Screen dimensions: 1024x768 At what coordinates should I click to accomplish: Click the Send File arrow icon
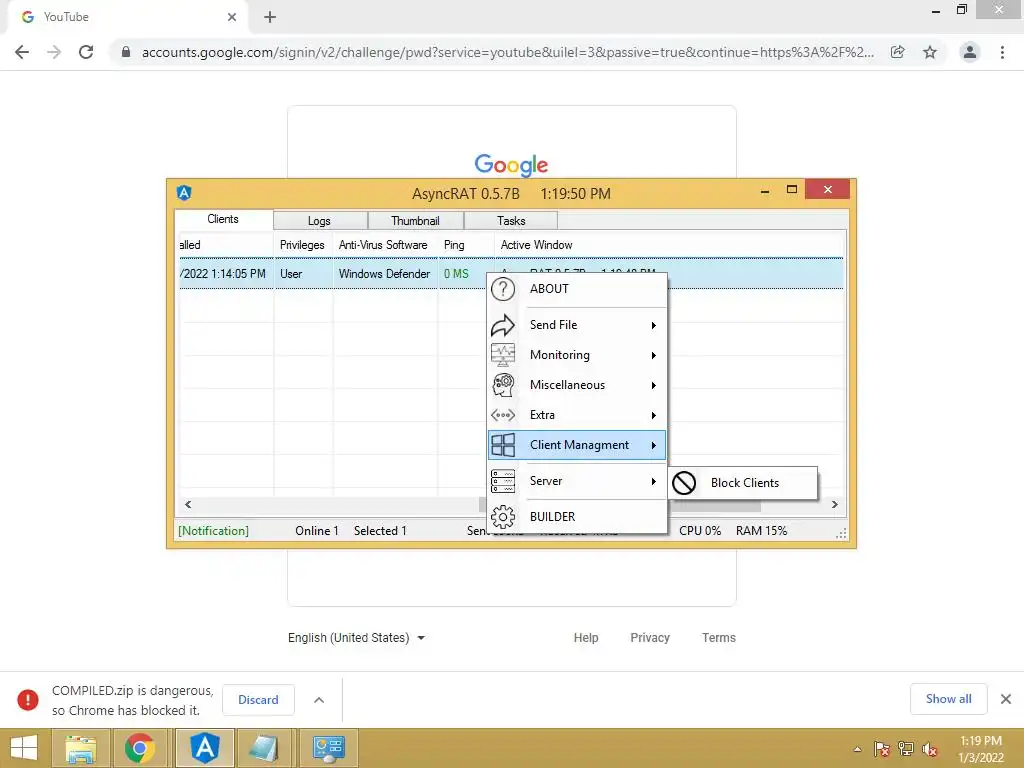coord(503,325)
